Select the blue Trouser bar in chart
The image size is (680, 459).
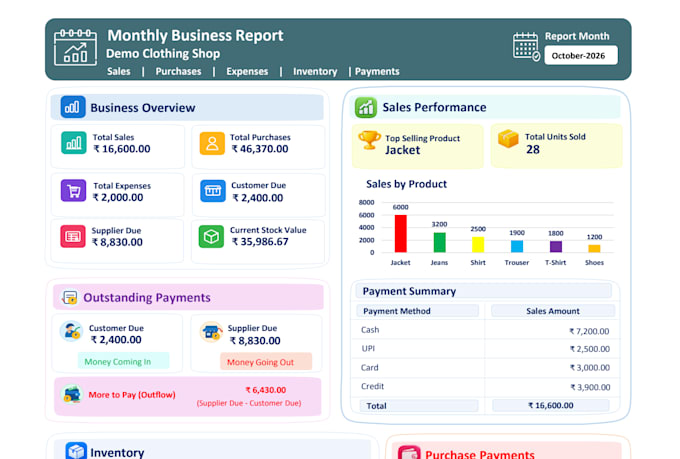point(517,246)
